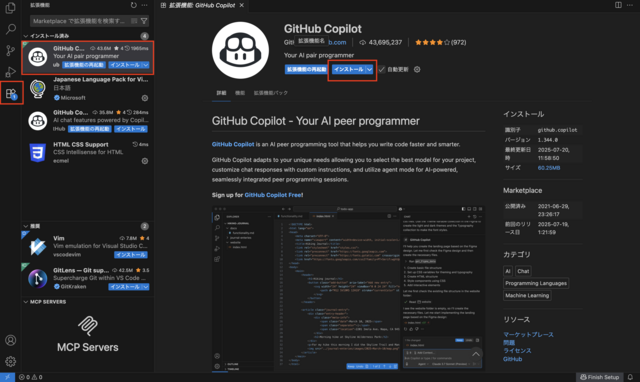The width and height of the screenshot is (640, 382).
Task: Open the Source Control view
Action: coord(11,51)
